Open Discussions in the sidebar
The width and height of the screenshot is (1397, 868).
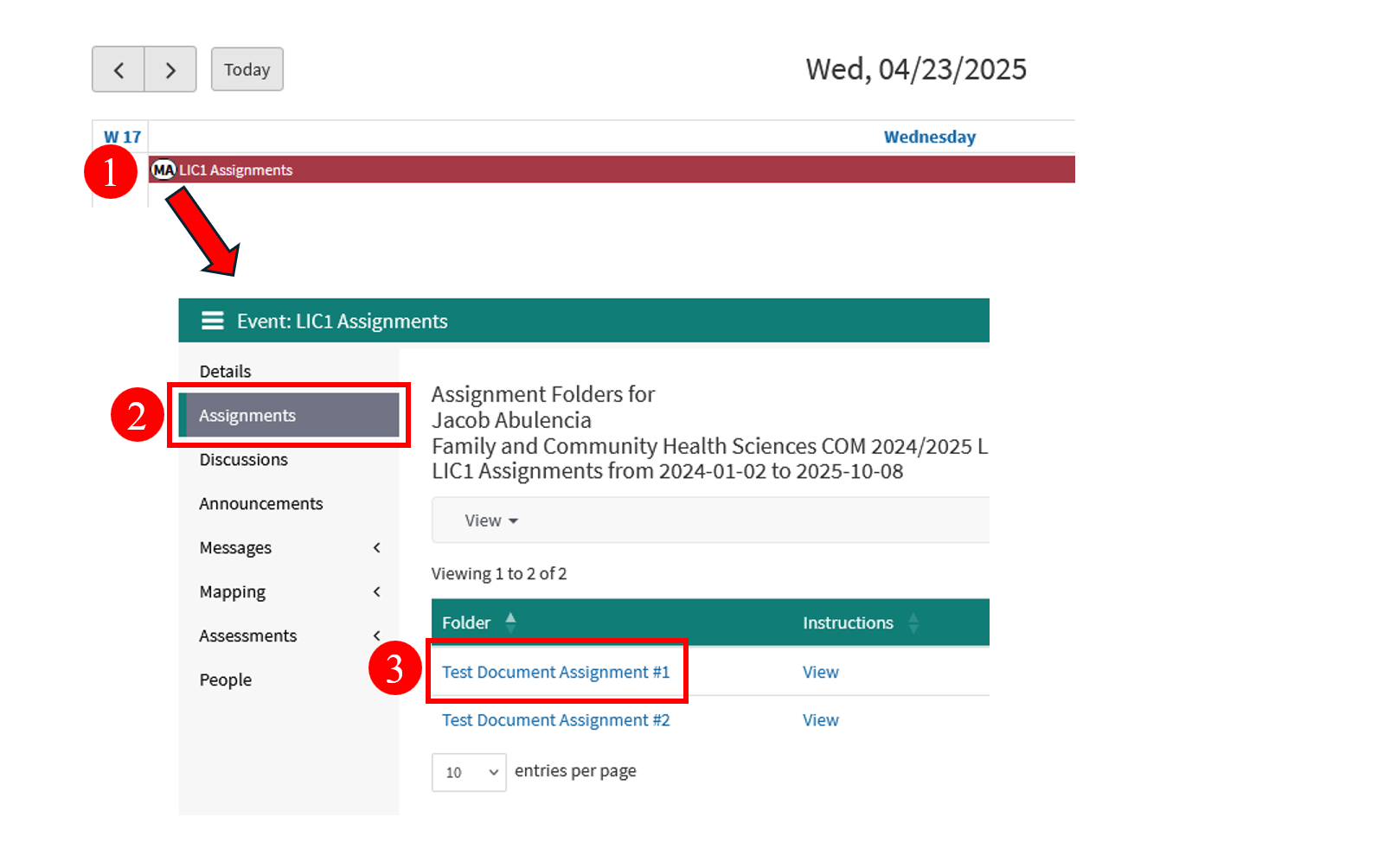click(x=244, y=459)
